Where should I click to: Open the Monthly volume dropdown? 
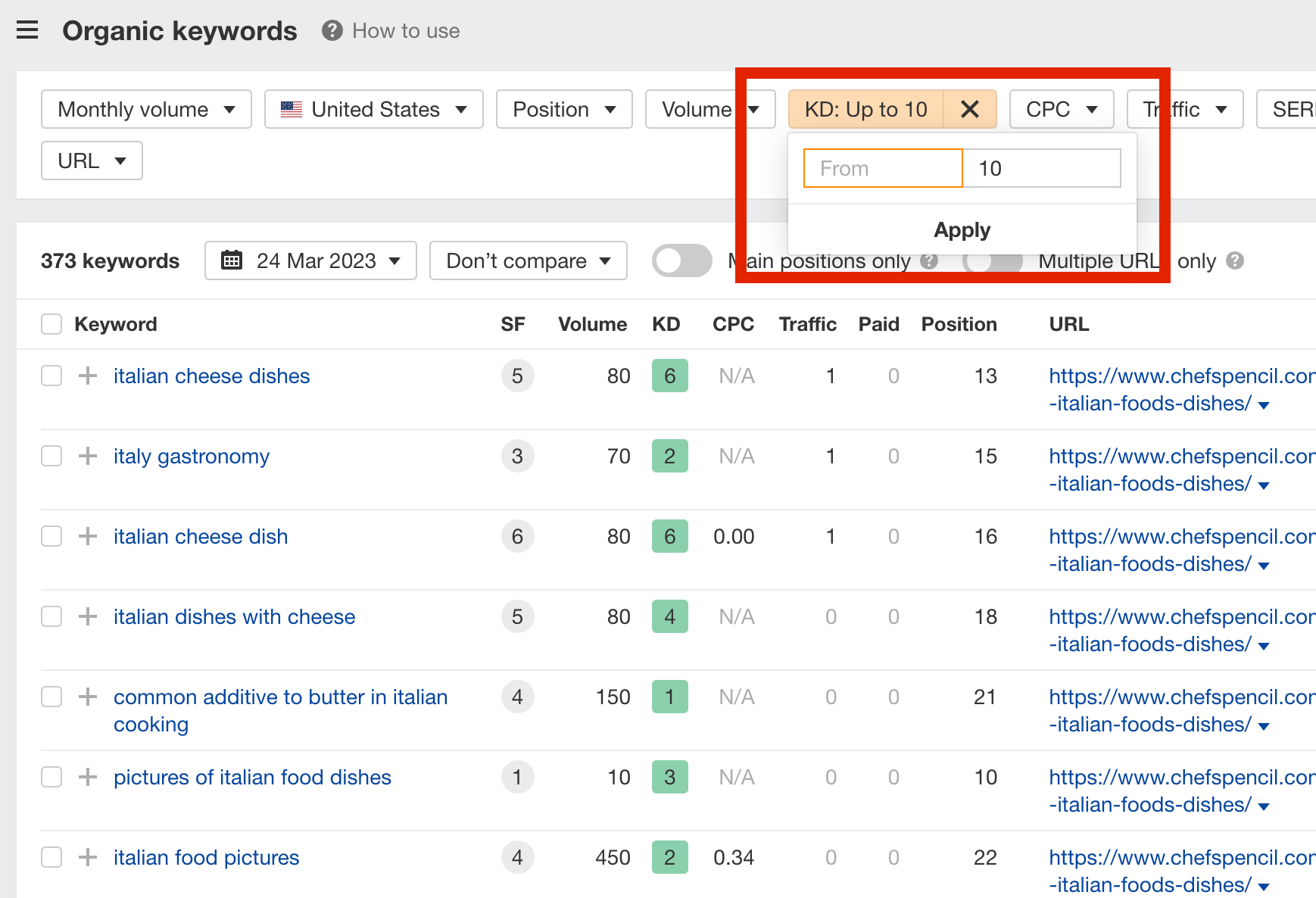(x=146, y=109)
